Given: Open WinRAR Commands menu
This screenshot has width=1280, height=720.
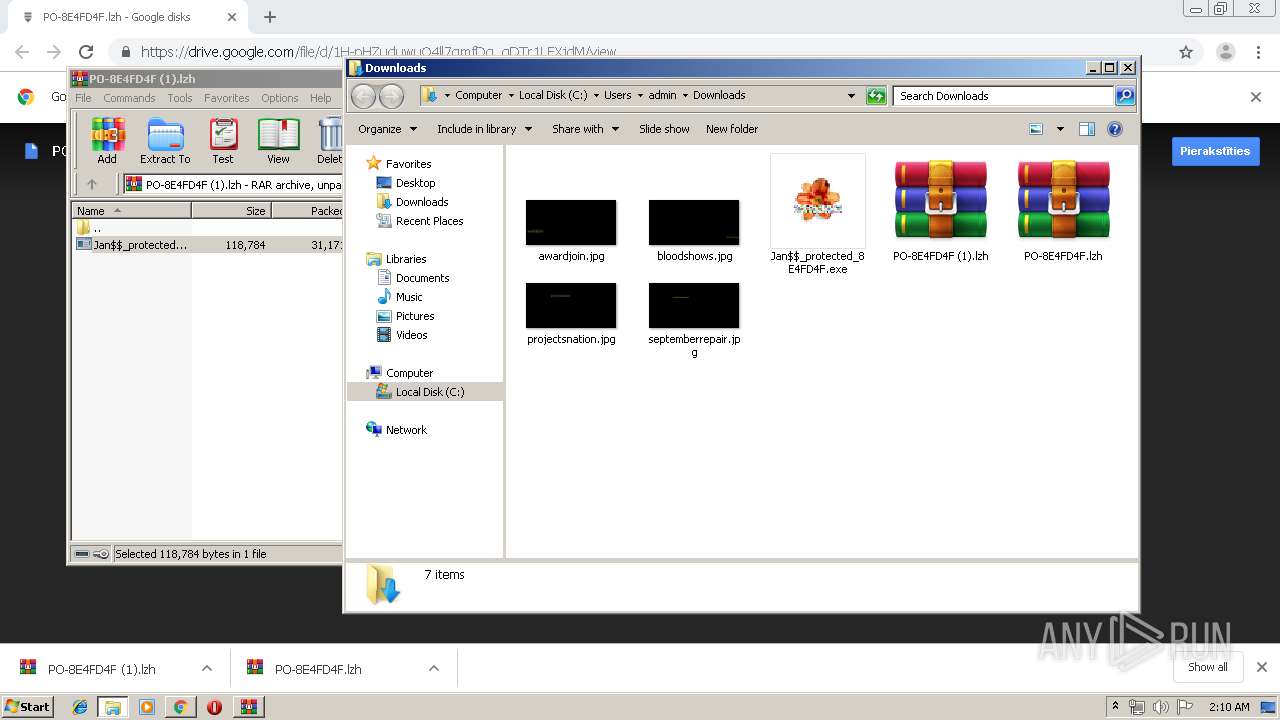Looking at the screenshot, I should [129, 98].
